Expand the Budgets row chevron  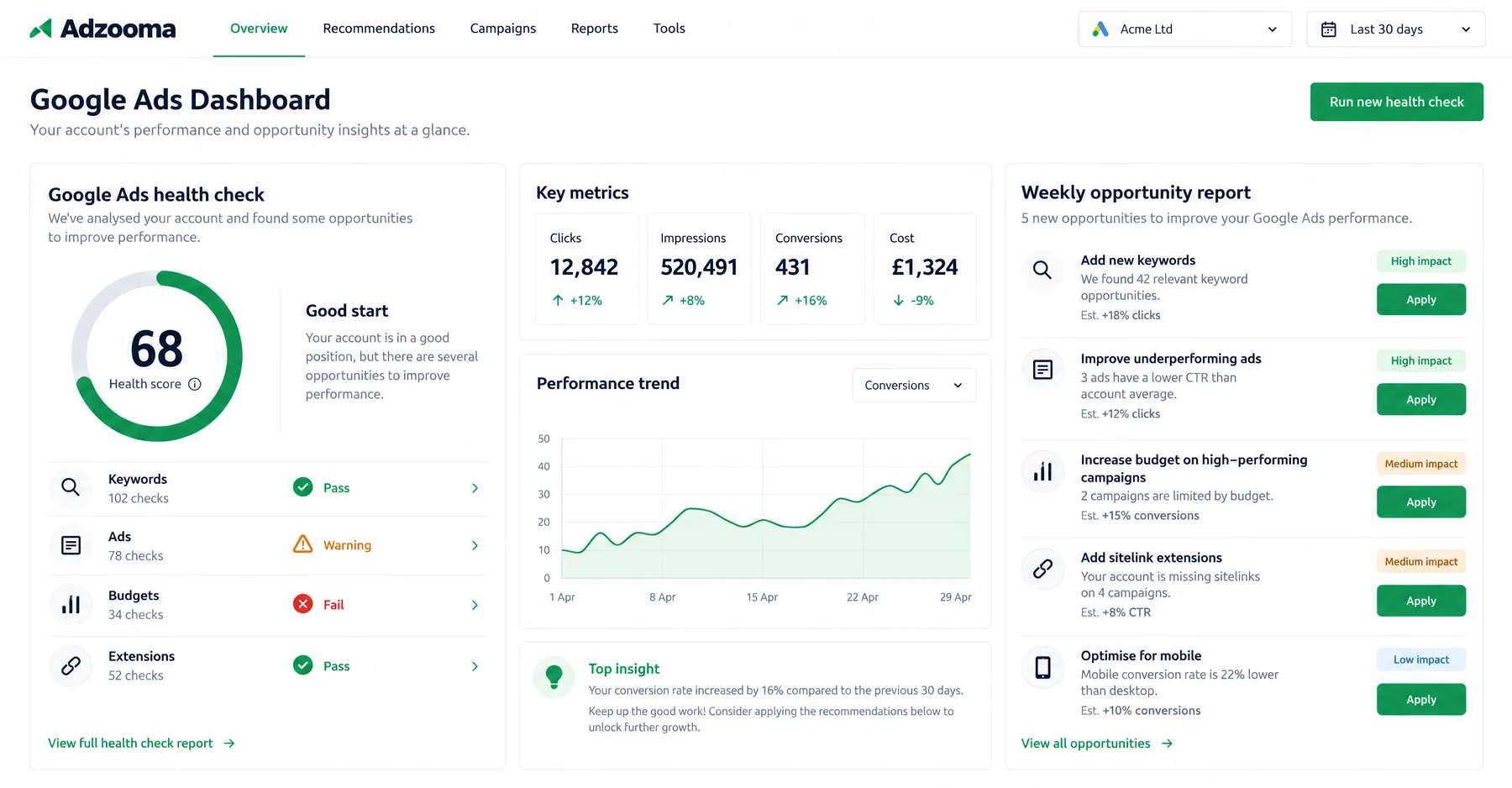tap(475, 605)
